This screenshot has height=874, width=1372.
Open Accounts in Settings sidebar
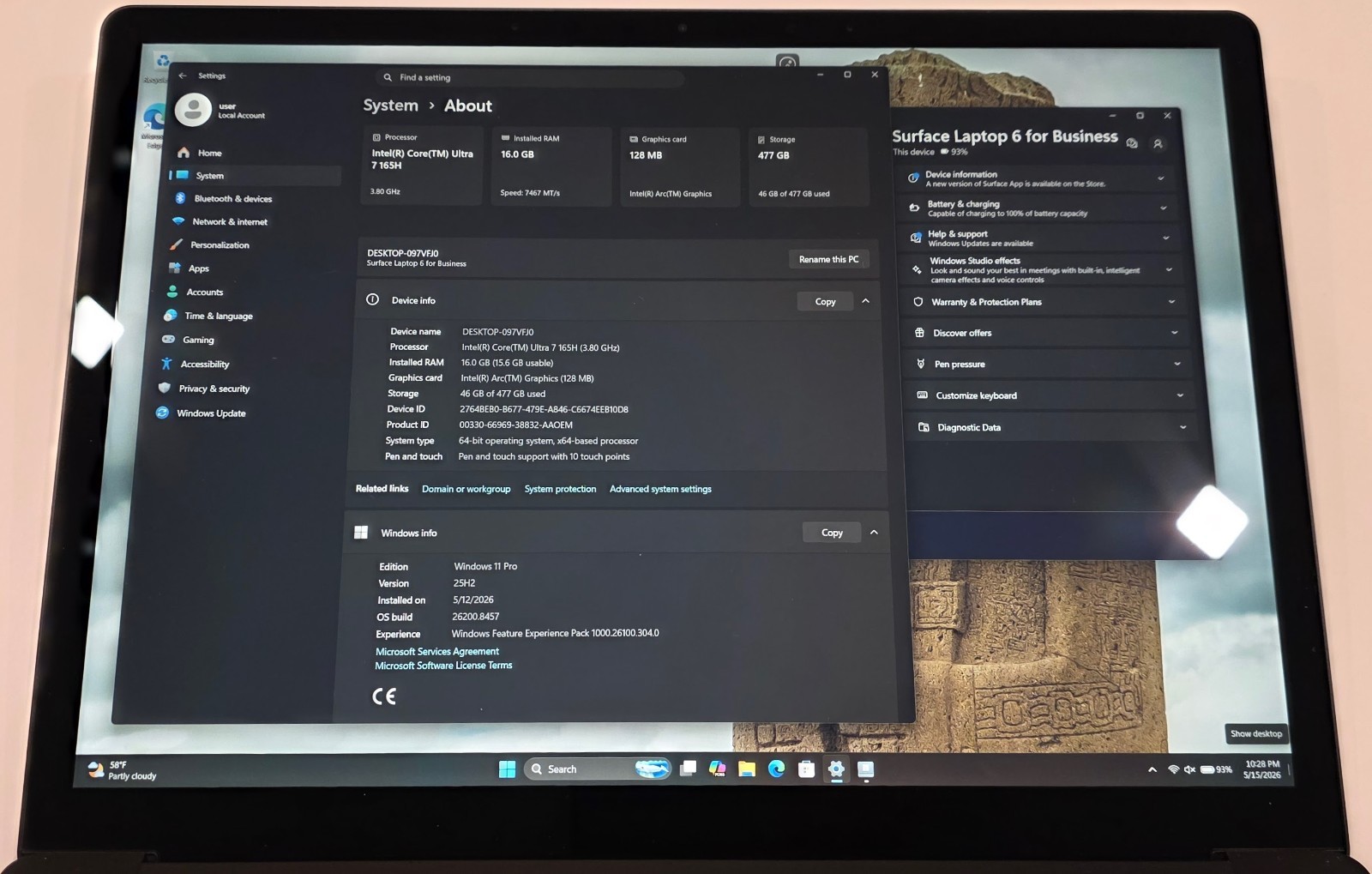pyautogui.click(x=250, y=292)
